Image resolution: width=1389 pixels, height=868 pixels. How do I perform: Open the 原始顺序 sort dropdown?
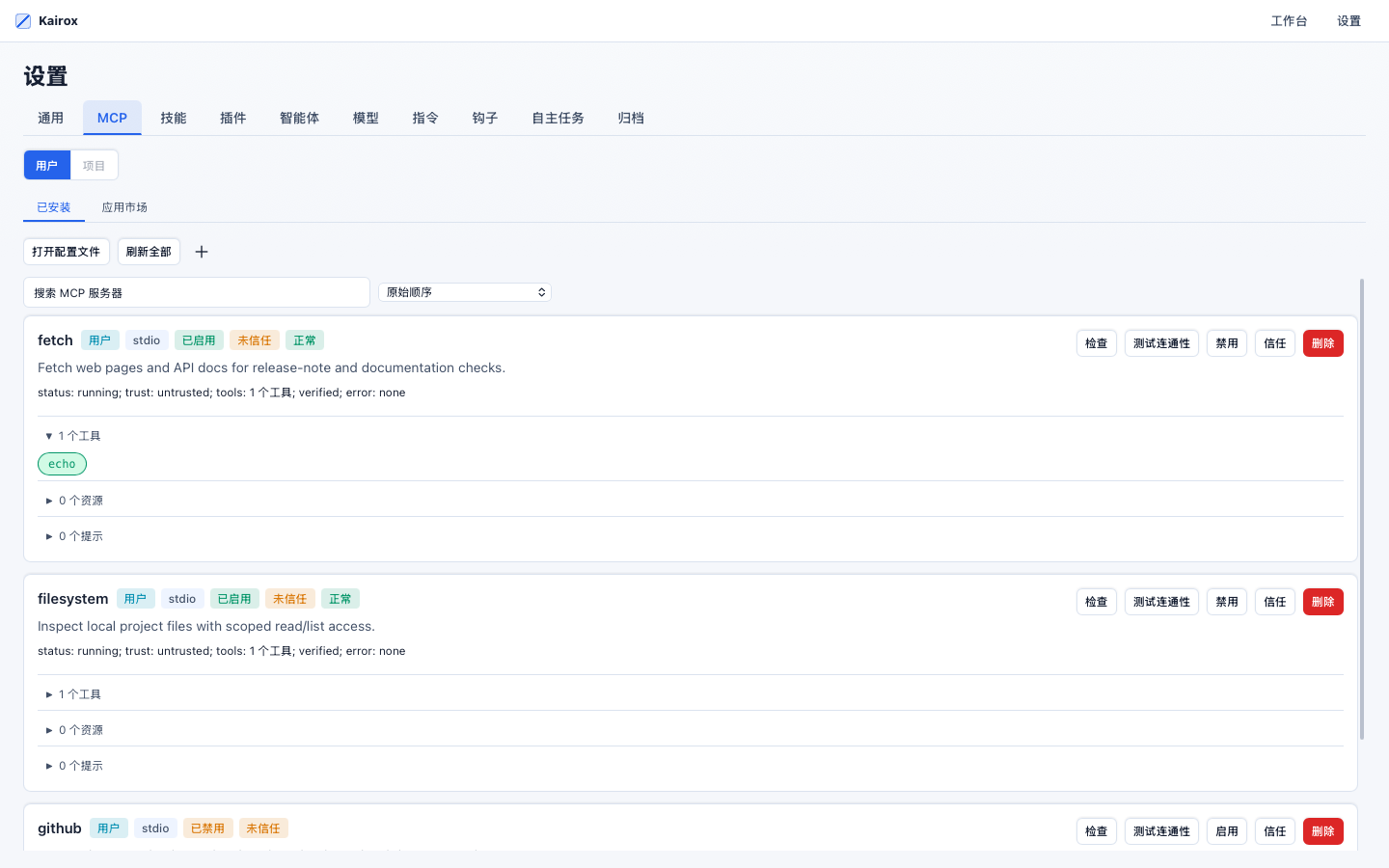(465, 292)
